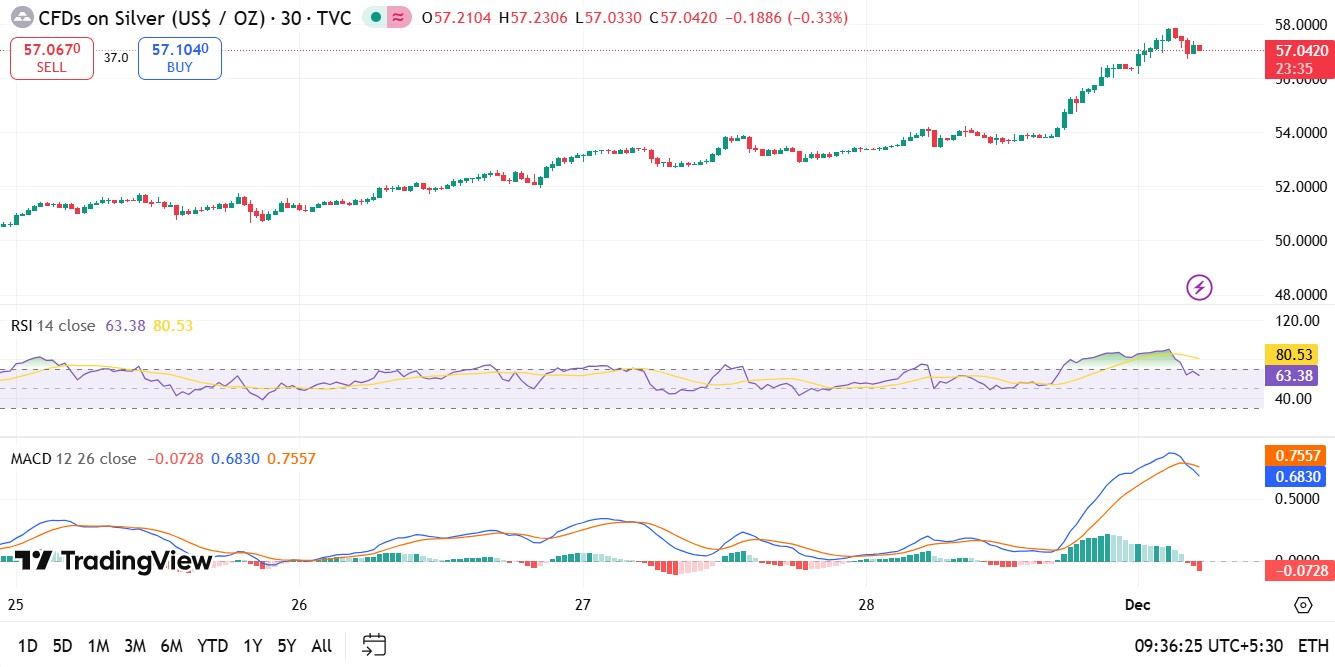Switch to the YTD range tab
This screenshot has height=667, width=1335.
click(211, 646)
